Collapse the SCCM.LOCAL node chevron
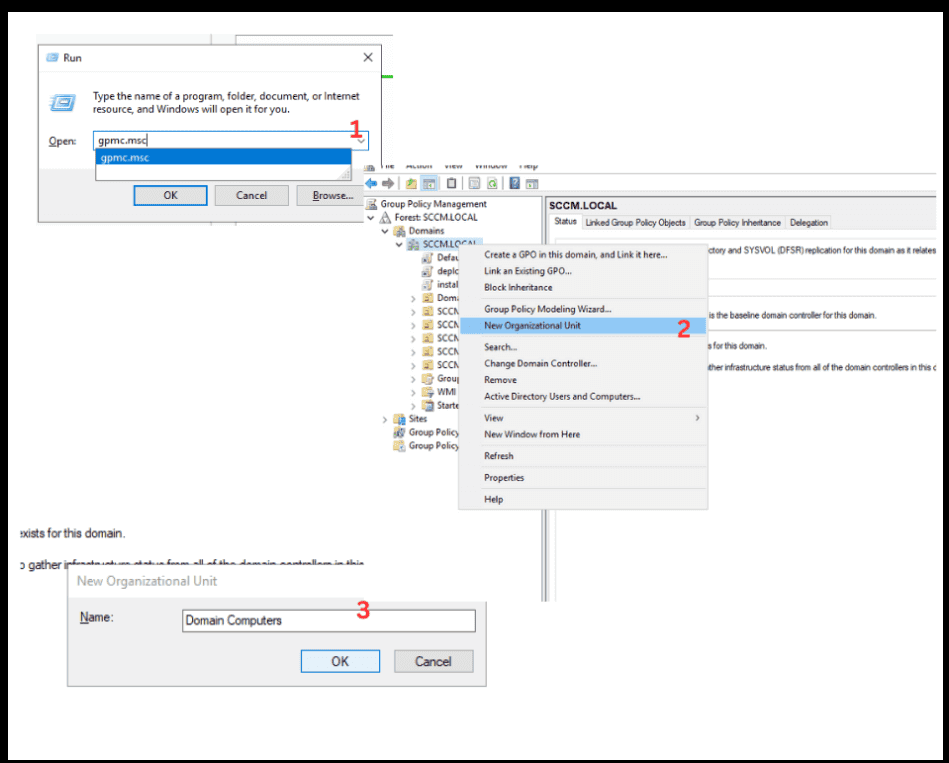The height and width of the screenshot is (763, 949). coord(398,243)
